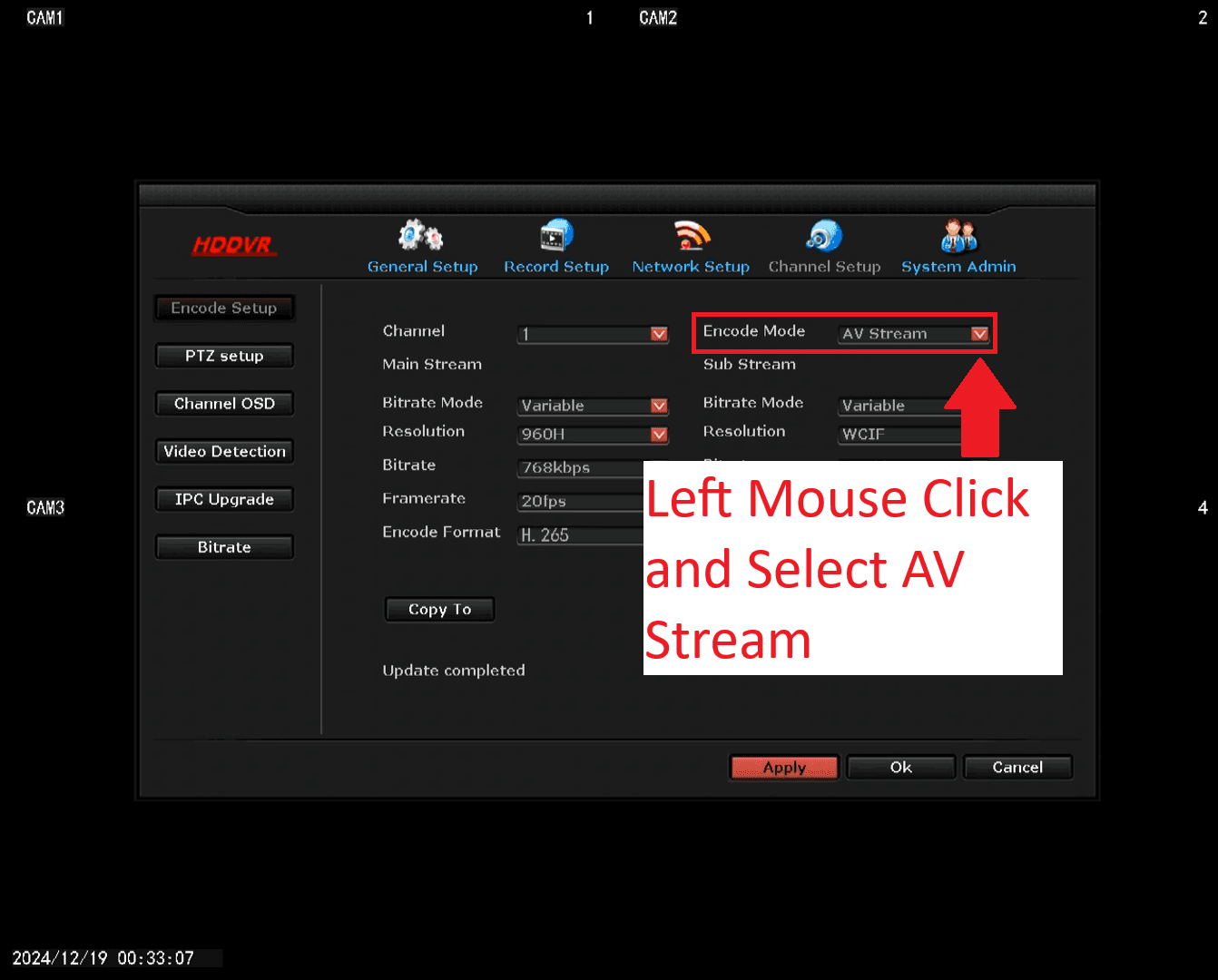Open Channel Setup camera icon
Viewport: 1218px width, 980px height.
(x=824, y=236)
